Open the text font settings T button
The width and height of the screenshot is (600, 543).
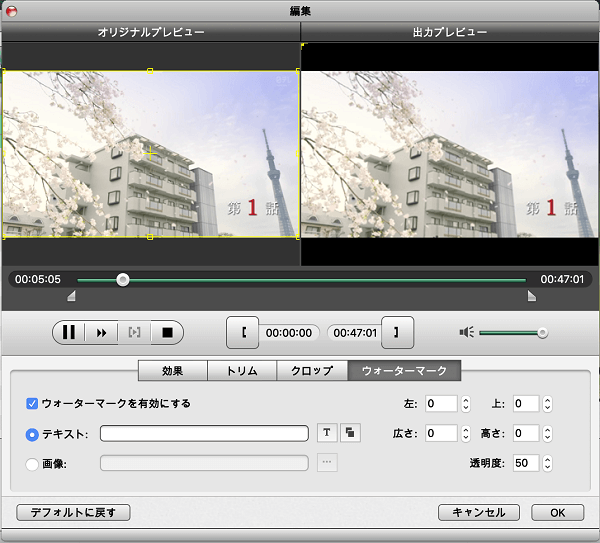327,433
